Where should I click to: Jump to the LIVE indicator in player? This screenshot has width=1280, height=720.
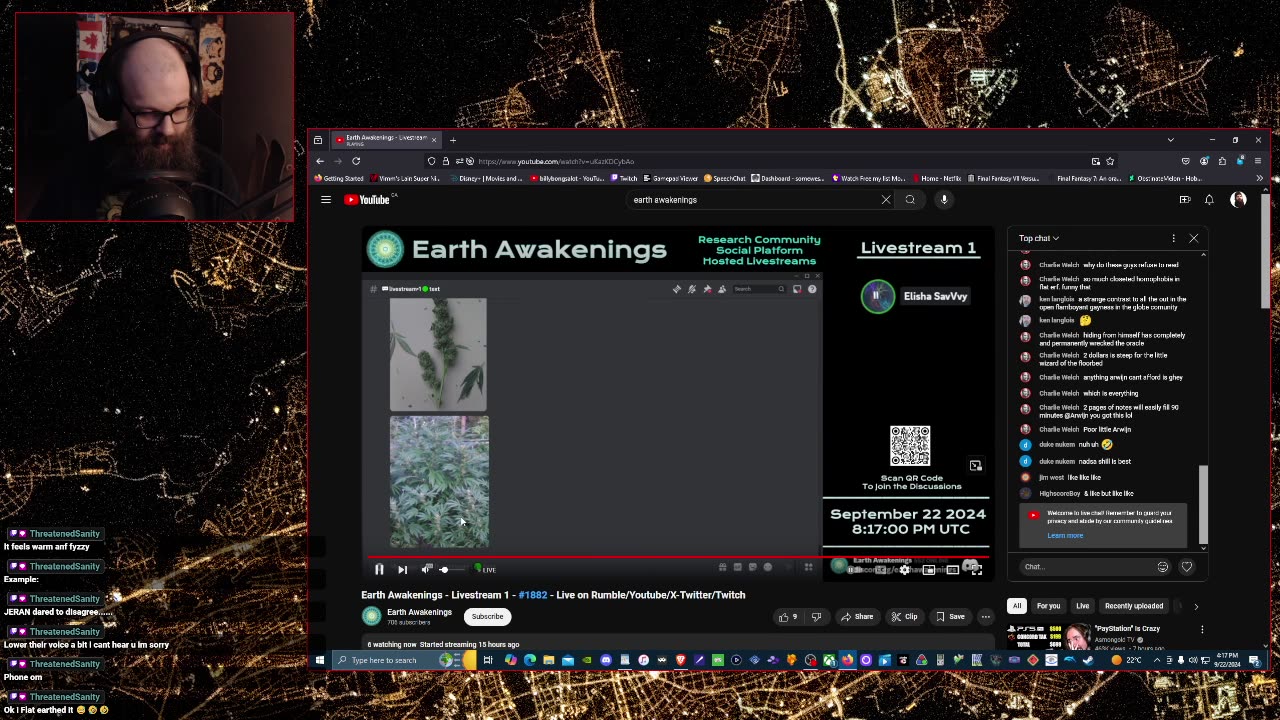click(486, 569)
